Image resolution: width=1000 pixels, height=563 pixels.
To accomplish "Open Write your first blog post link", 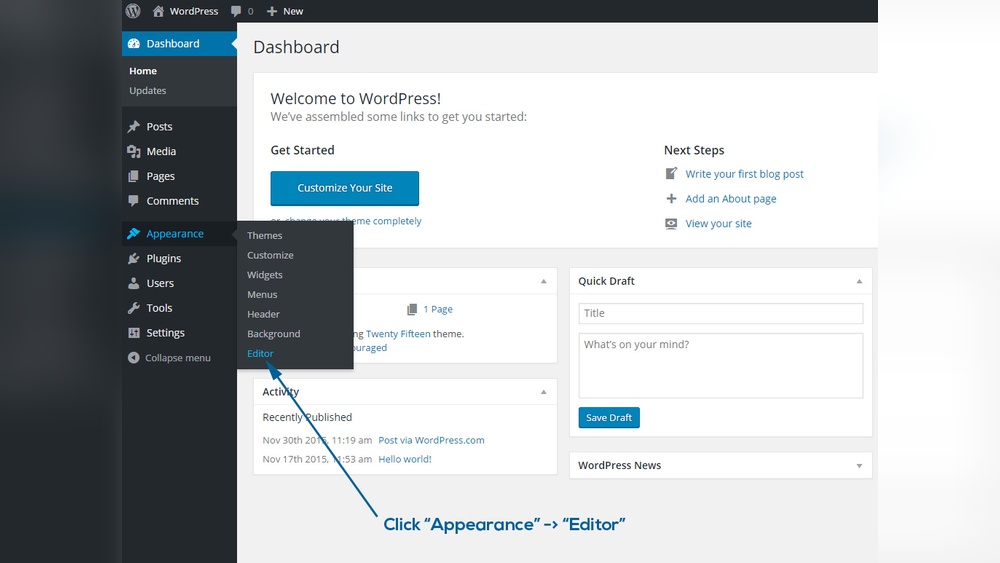I will (x=744, y=174).
